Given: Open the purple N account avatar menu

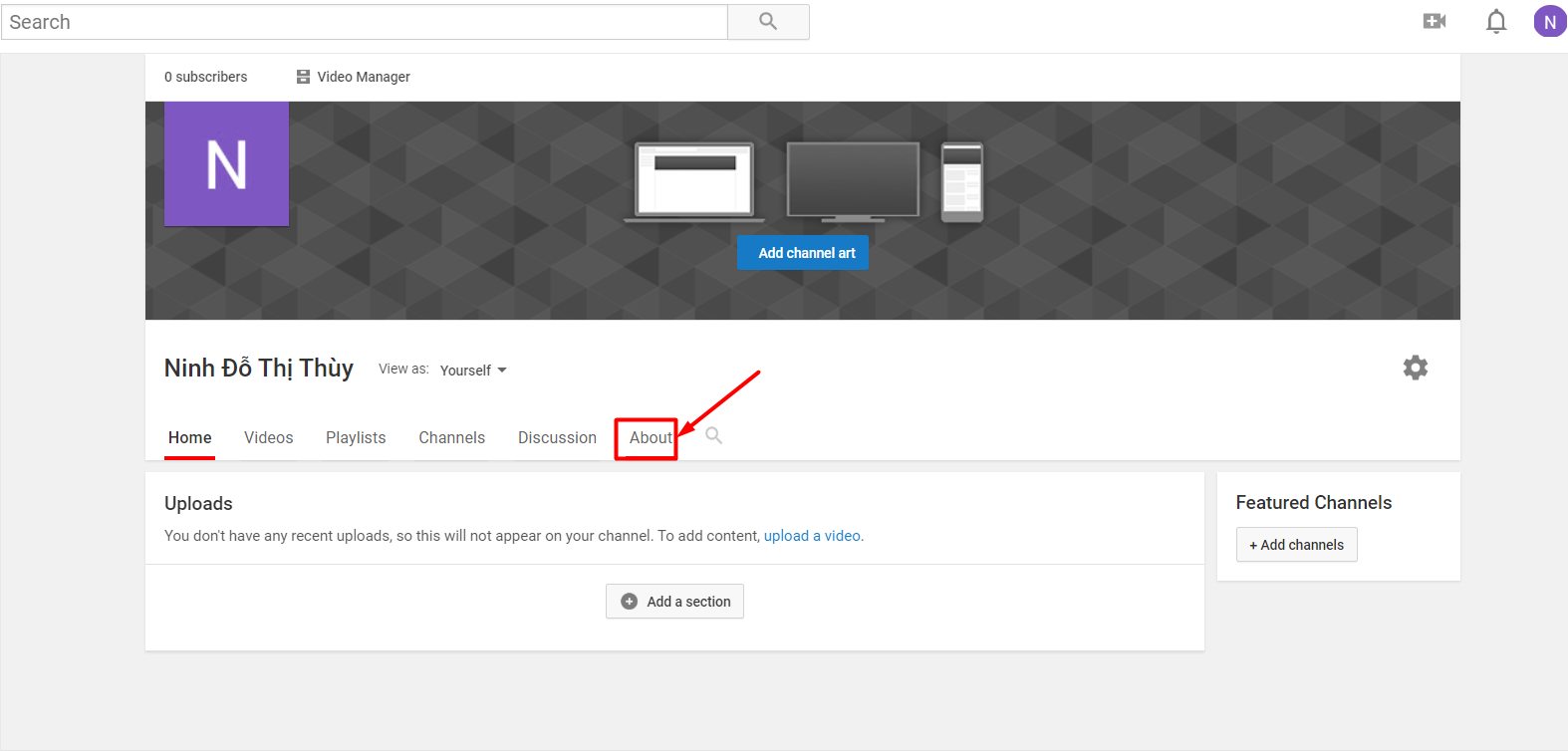Looking at the screenshot, I should tap(1550, 21).
